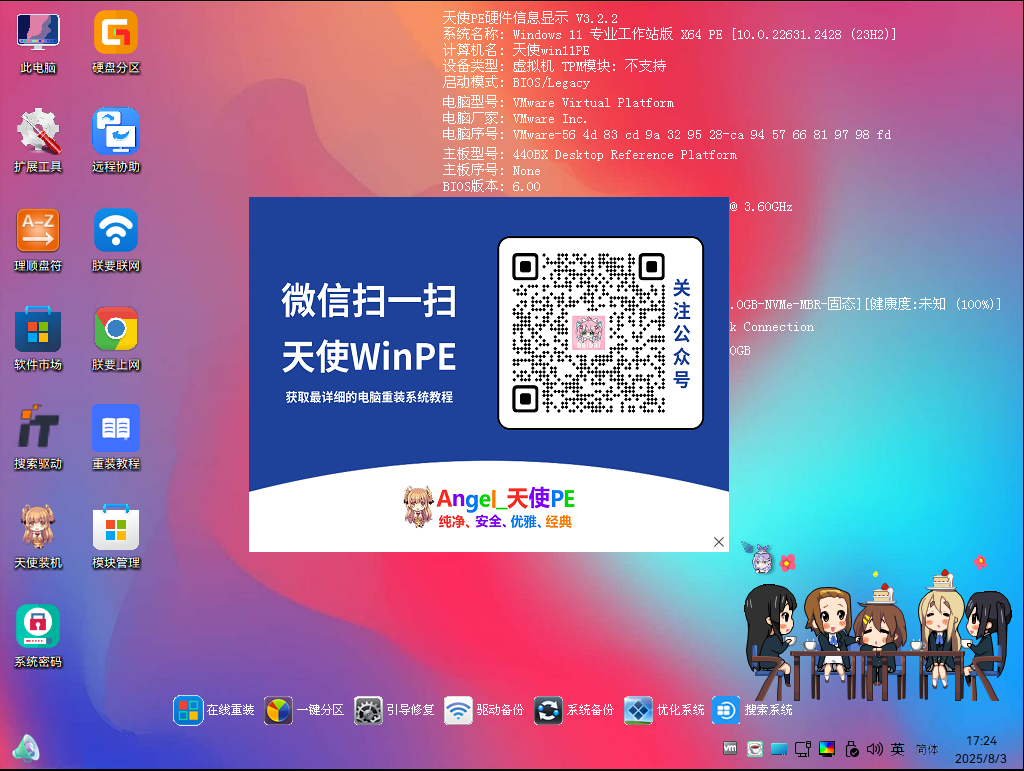Open 扩展工具 extension tools icon
This screenshot has width=1024, height=771.
click(38, 141)
